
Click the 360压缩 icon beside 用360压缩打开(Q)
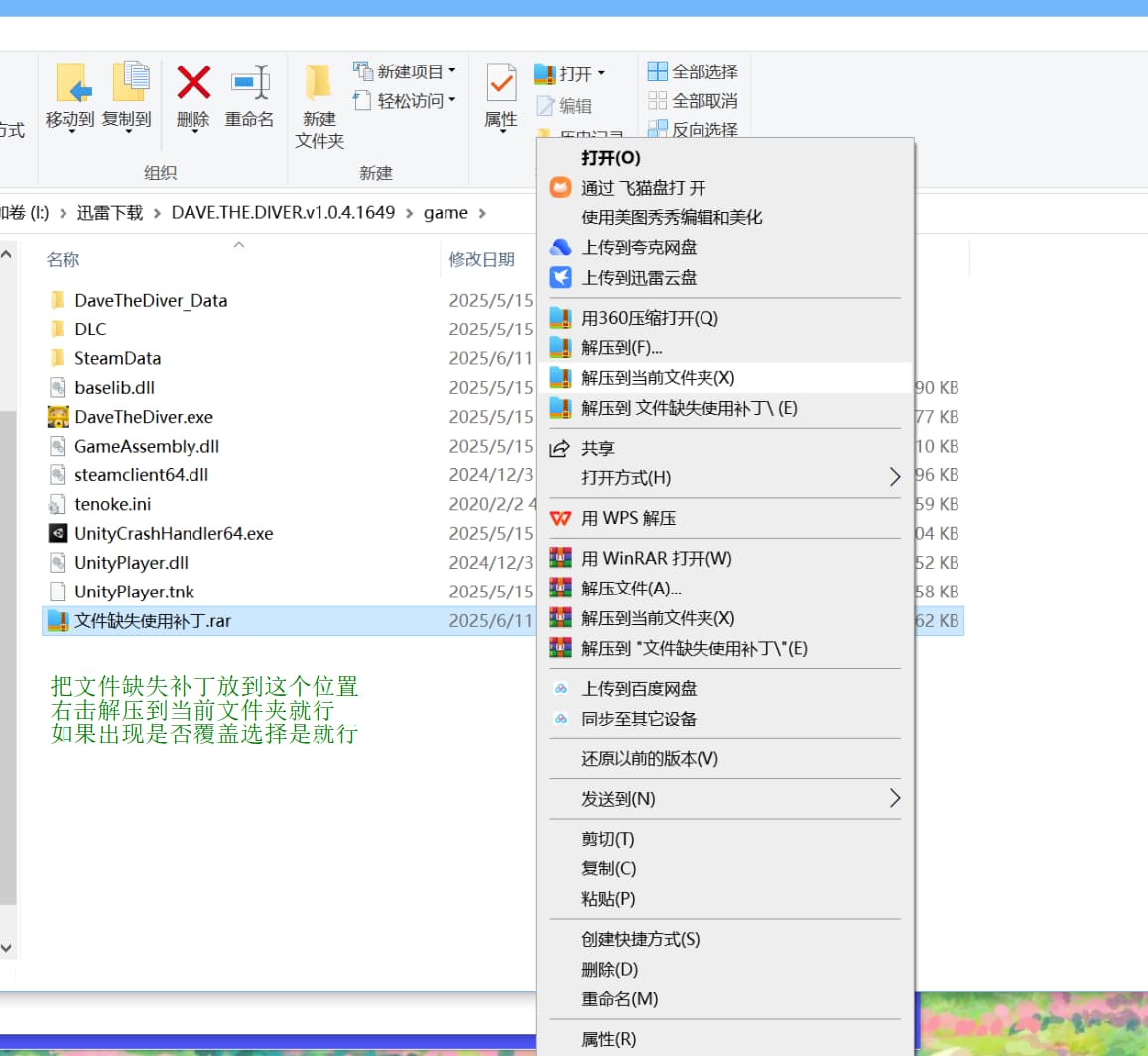pyautogui.click(x=560, y=318)
